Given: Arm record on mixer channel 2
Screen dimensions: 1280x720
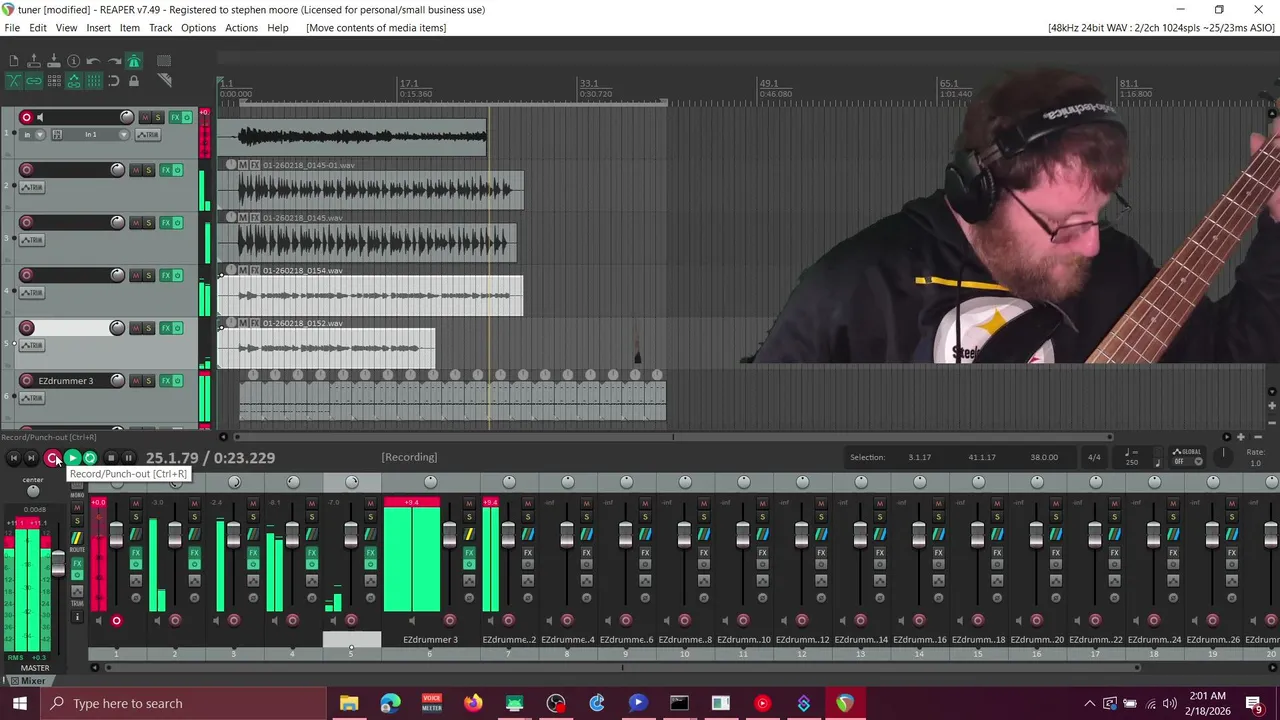Looking at the screenshot, I should coord(175,621).
